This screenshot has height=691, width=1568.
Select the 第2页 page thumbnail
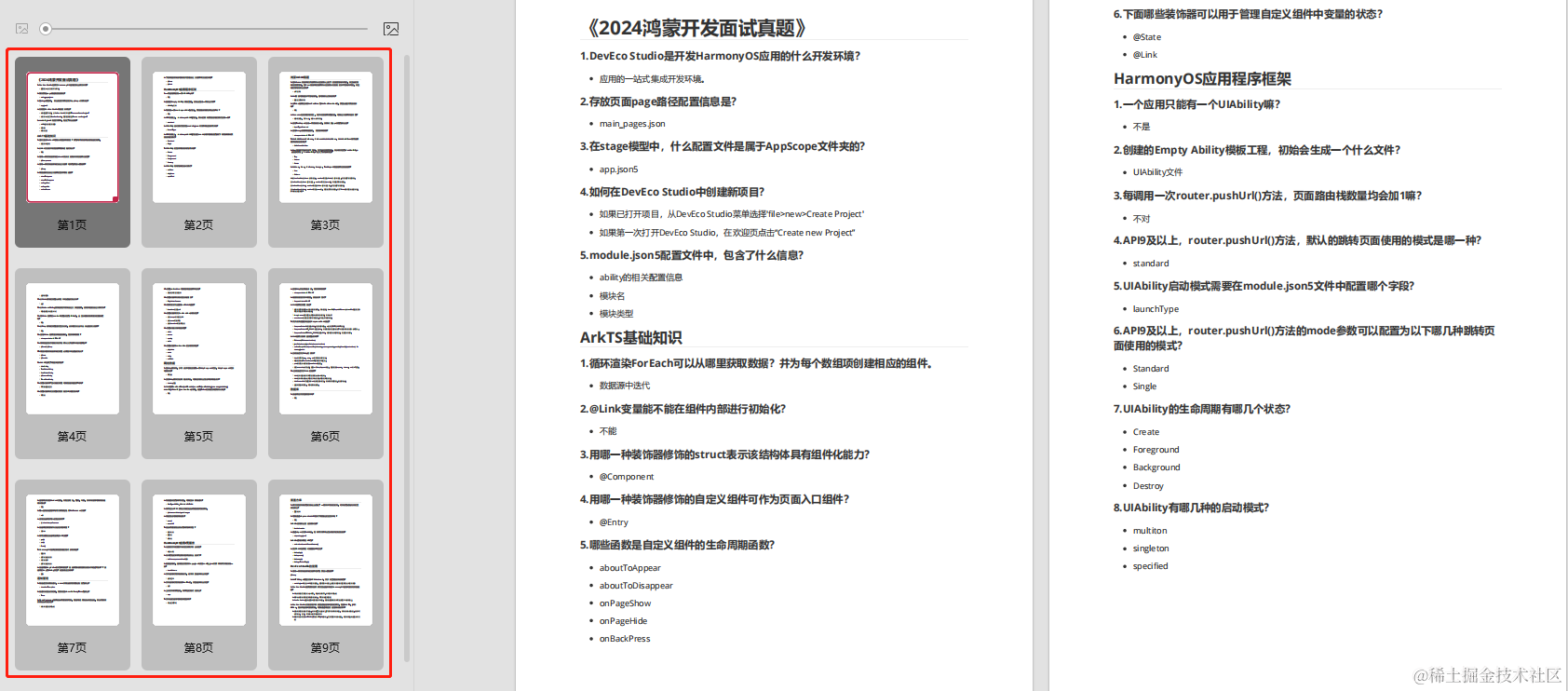click(199, 152)
